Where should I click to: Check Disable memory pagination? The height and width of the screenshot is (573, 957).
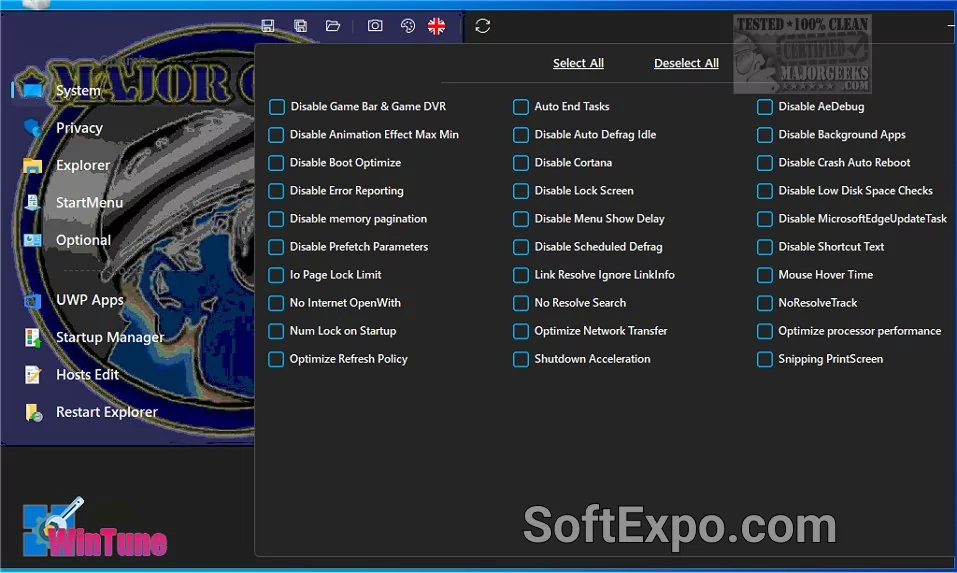(x=276, y=219)
